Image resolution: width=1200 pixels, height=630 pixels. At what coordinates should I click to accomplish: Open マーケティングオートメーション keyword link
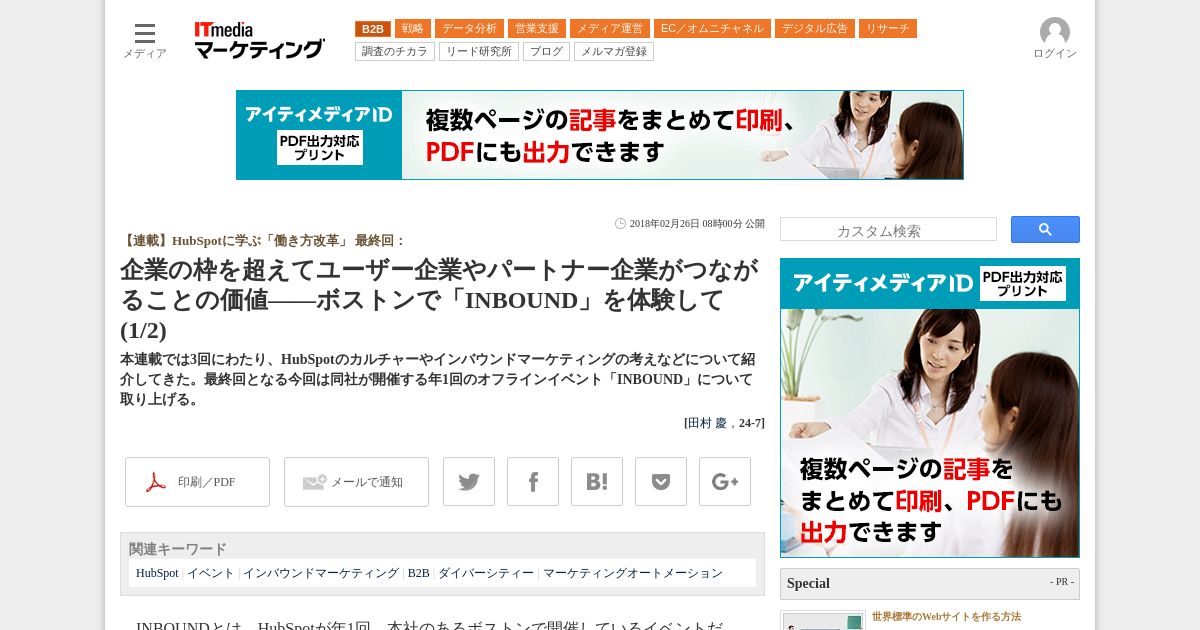(x=633, y=573)
